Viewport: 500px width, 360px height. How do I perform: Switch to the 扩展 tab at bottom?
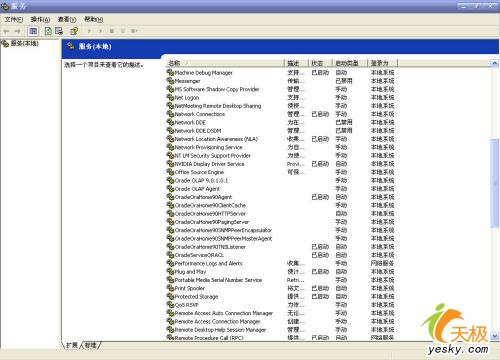(72, 345)
